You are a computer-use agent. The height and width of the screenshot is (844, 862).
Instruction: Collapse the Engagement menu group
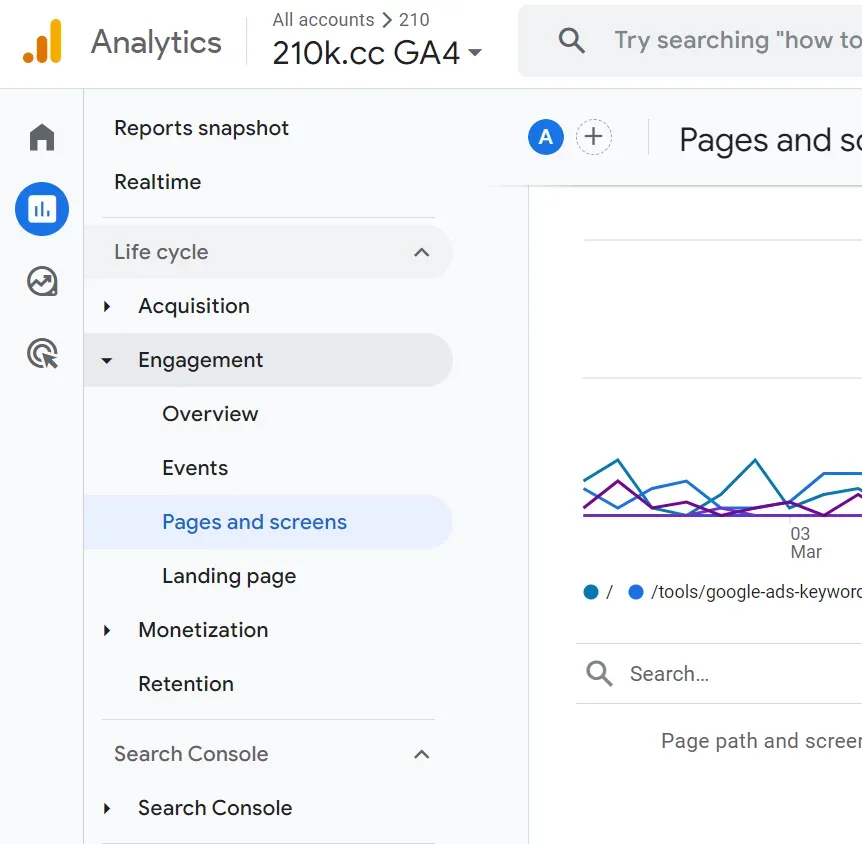pos(108,360)
